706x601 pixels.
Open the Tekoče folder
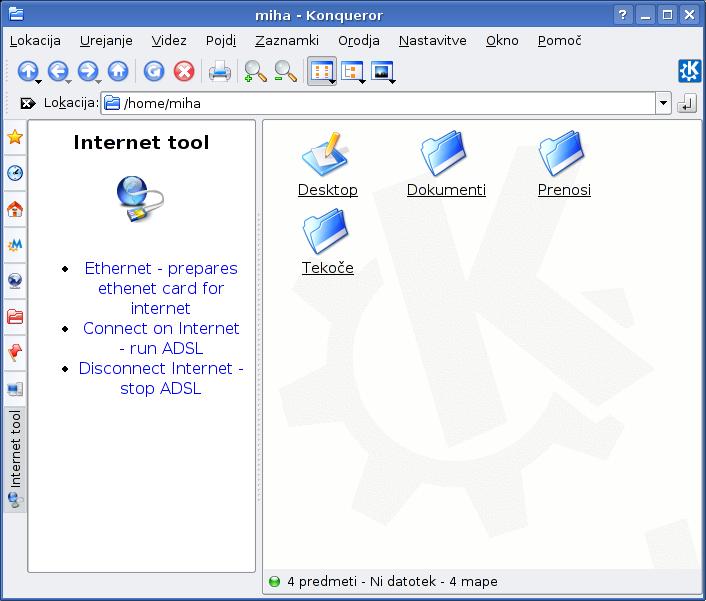pyautogui.click(x=327, y=242)
